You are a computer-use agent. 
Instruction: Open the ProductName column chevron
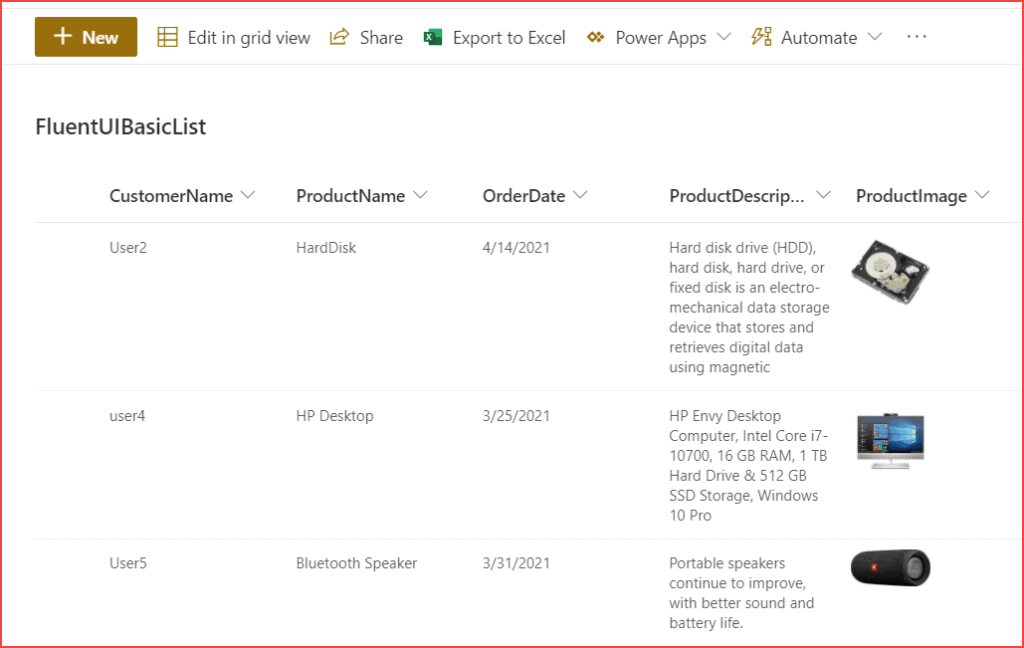[x=421, y=195]
